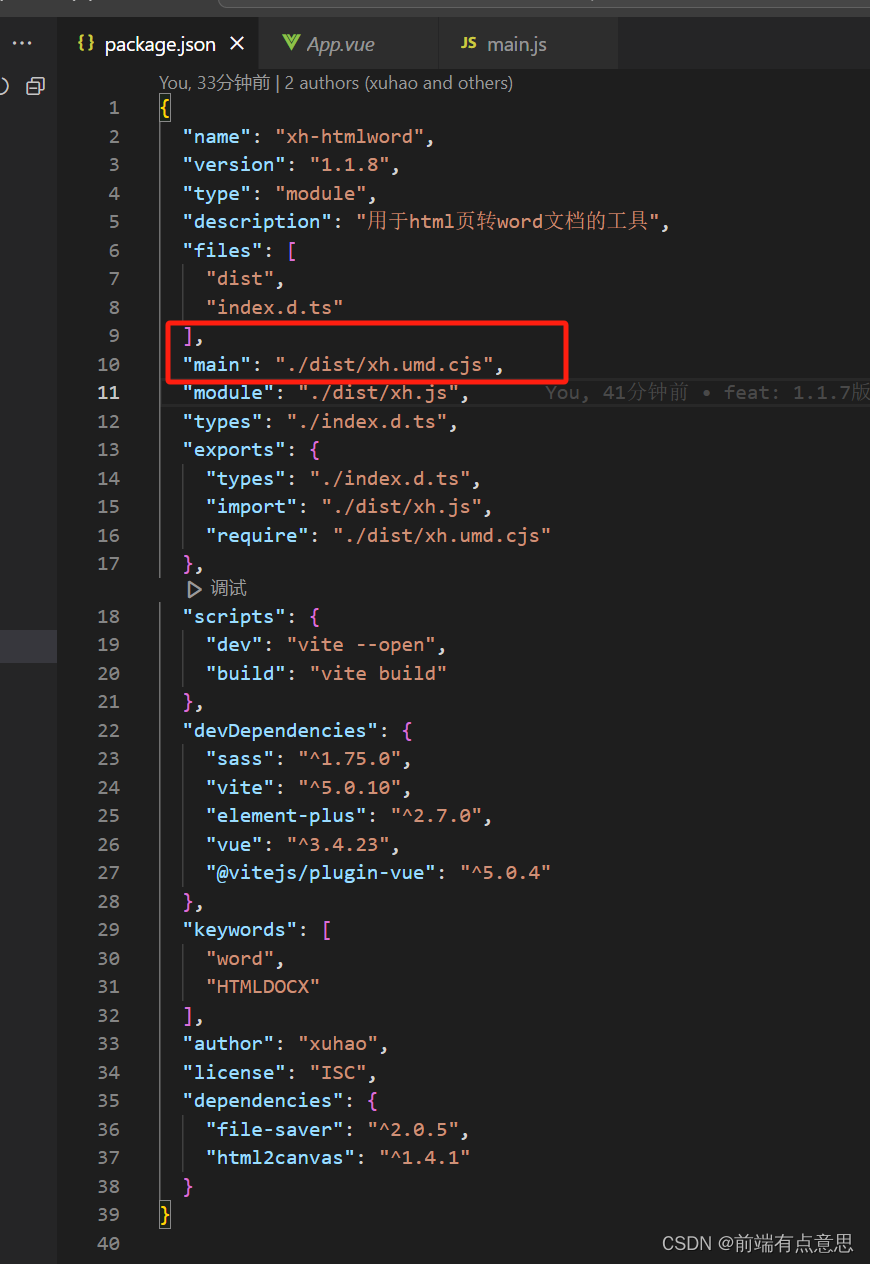Click the opening brace on line 1

[164, 107]
